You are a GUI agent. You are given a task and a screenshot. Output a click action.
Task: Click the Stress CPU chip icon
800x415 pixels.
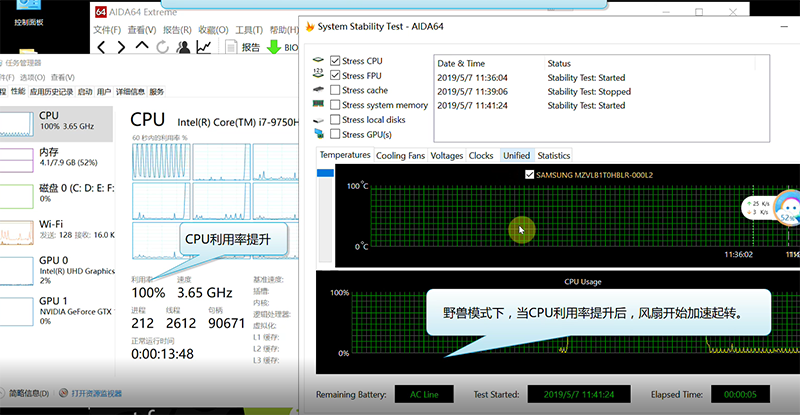click(x=318, y=60)
